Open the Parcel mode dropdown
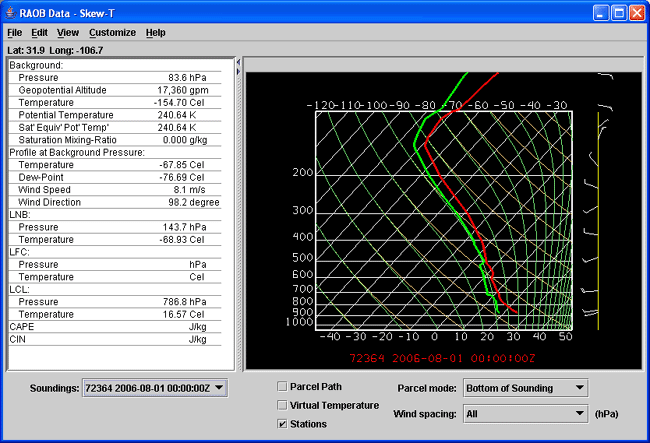 pos(525,388)
